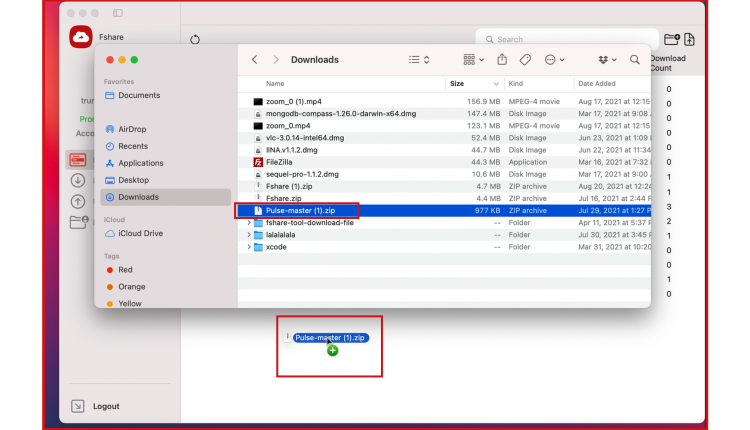The height and width of the screenshot is (430, 750).
Task: Select Applications in Finder sidebar
Action: click(x=165, y=163)
